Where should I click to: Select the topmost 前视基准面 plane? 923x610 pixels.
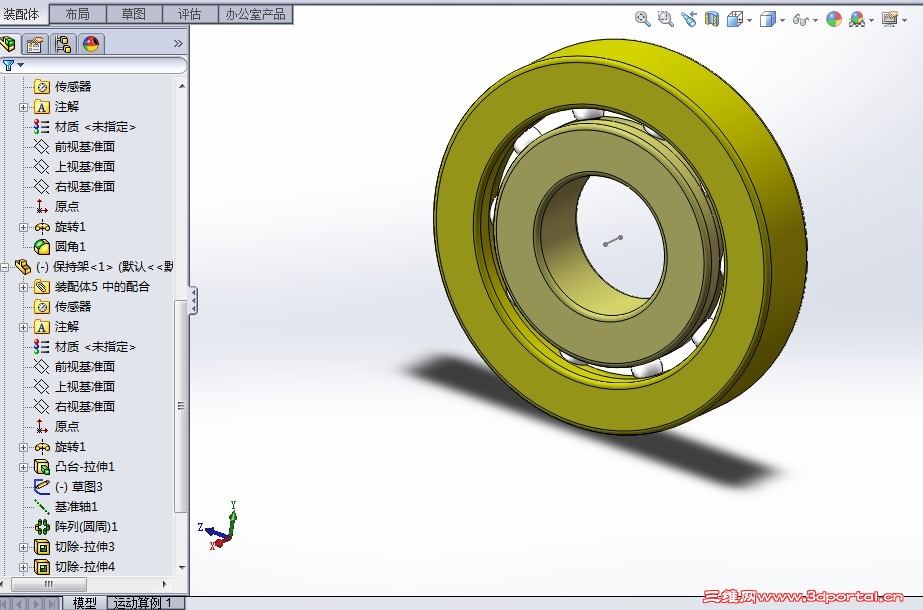point(85,147)
